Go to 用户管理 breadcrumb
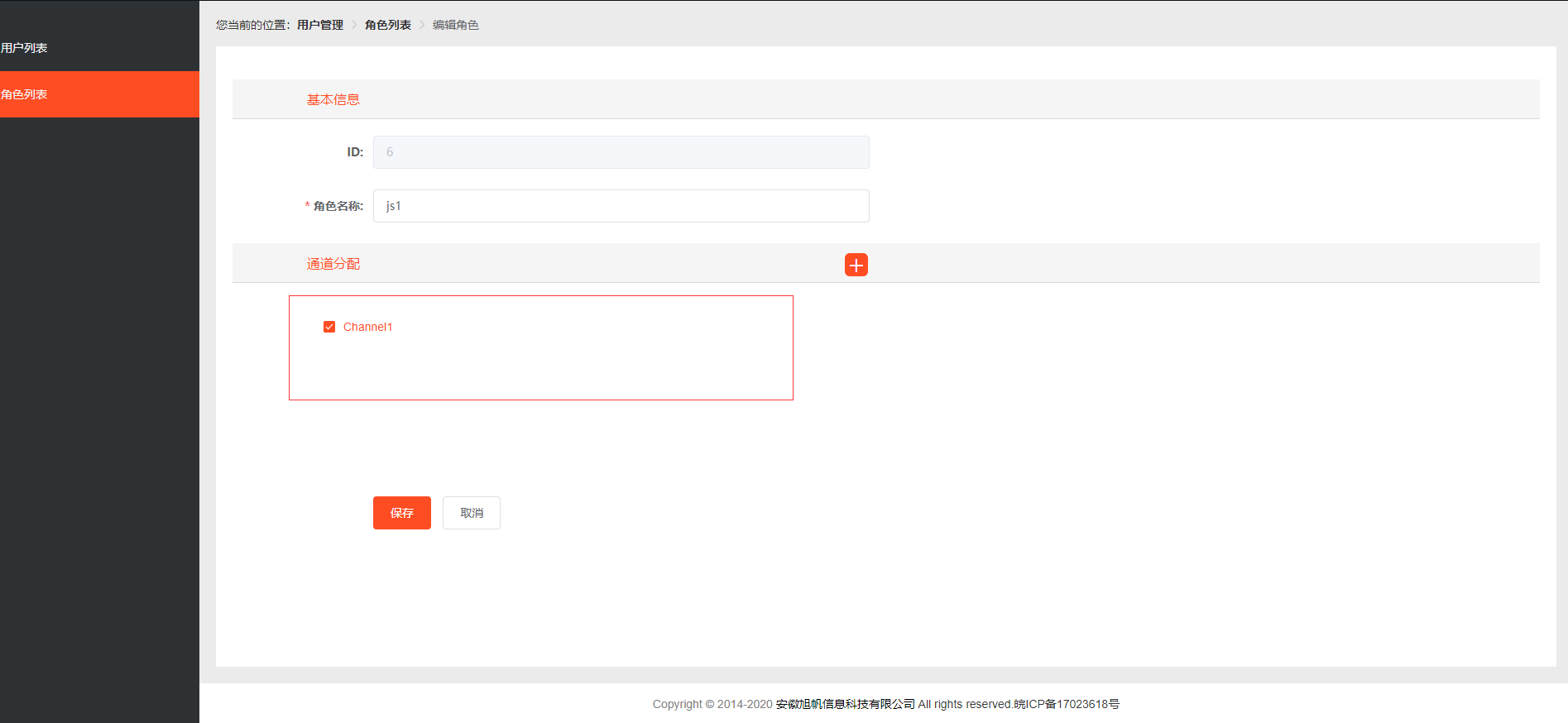1568x723 pixels. click(x=320, y=25)
